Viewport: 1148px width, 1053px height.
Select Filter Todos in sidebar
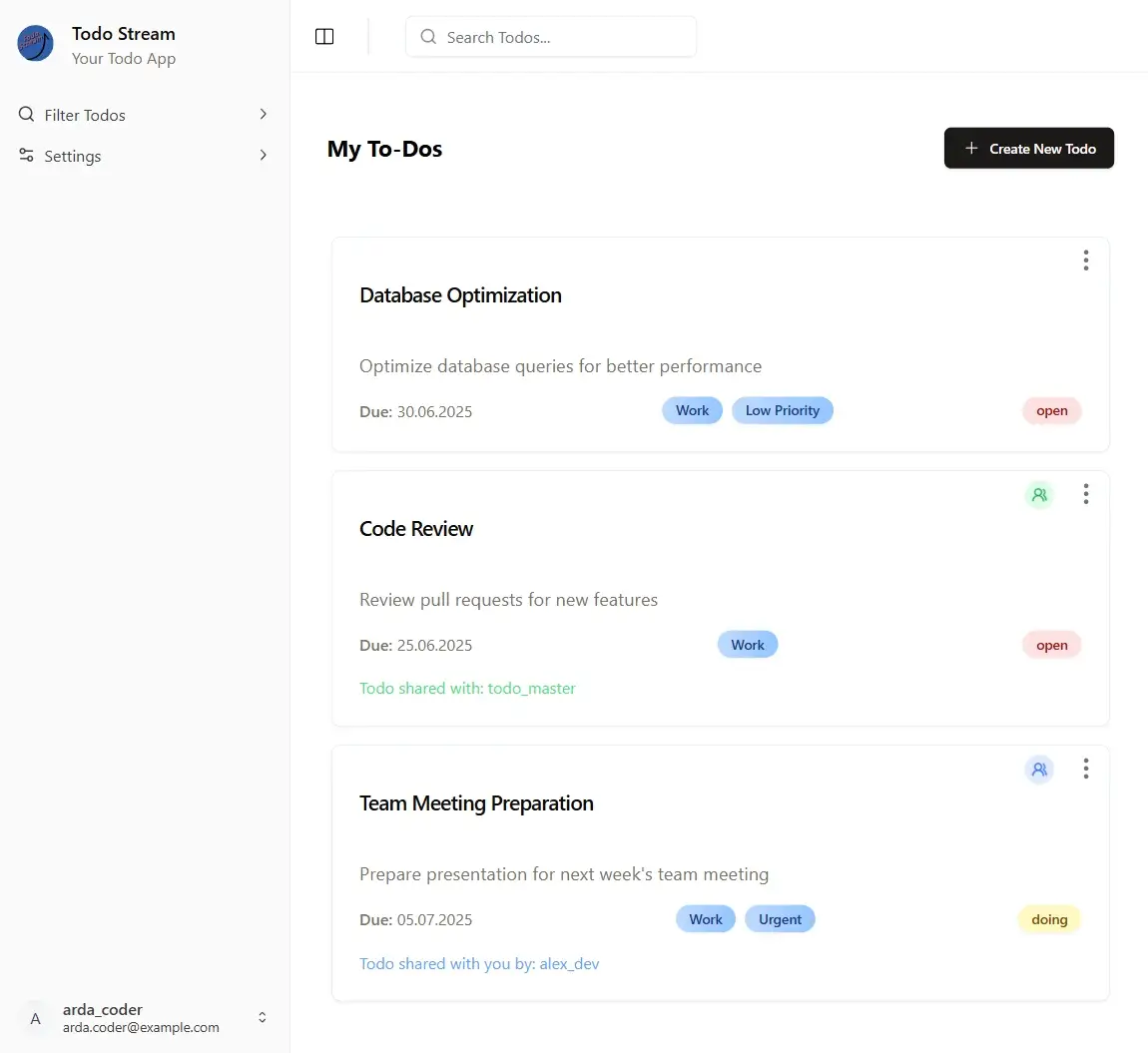tap(85, 115)
